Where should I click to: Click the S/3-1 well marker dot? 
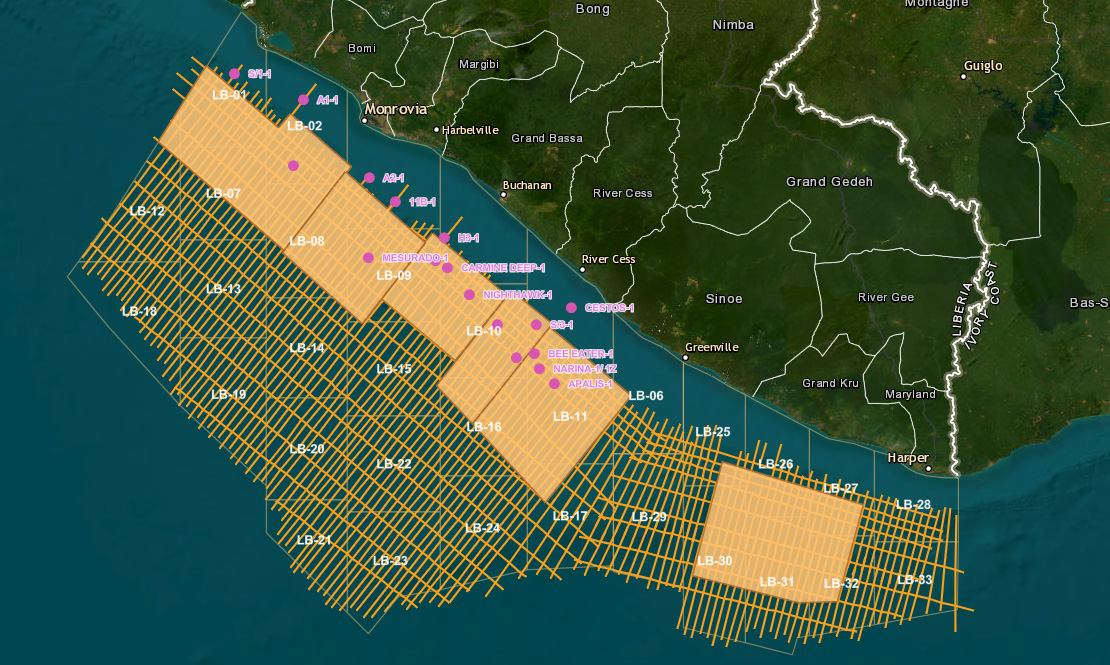536,325
